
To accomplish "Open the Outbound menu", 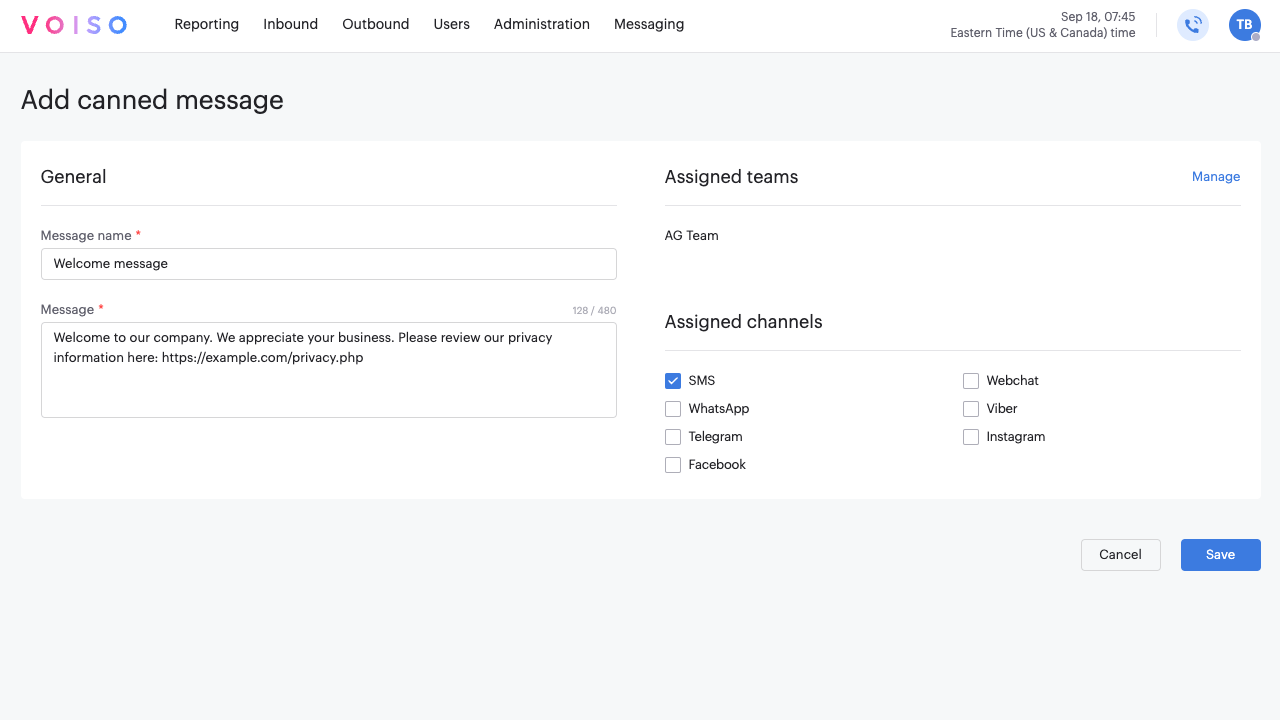I will [376, 24].
